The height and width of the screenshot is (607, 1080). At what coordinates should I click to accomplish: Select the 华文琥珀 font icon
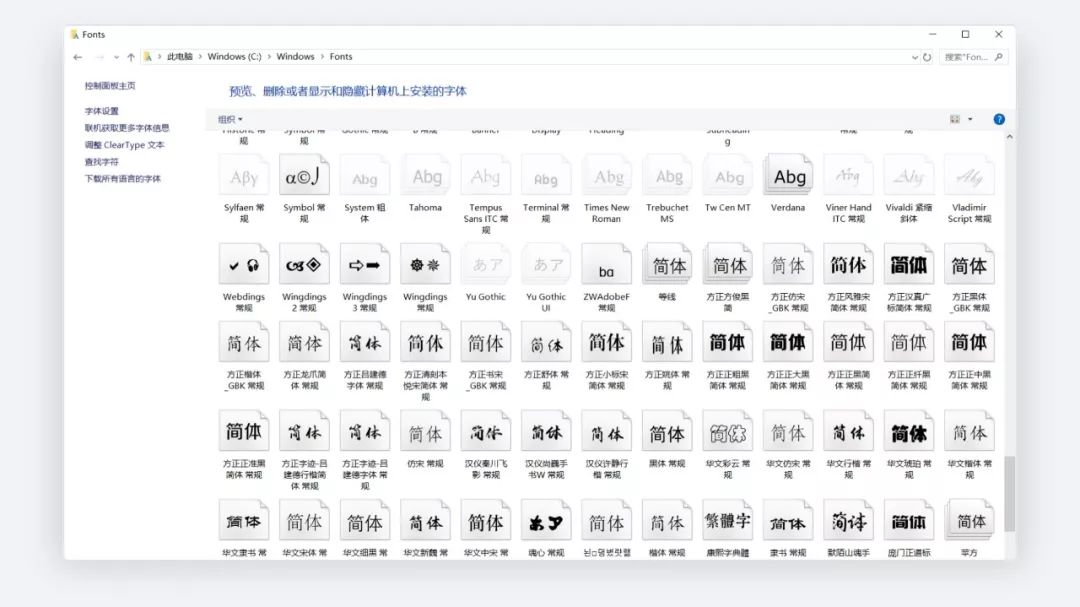[908, 432]
